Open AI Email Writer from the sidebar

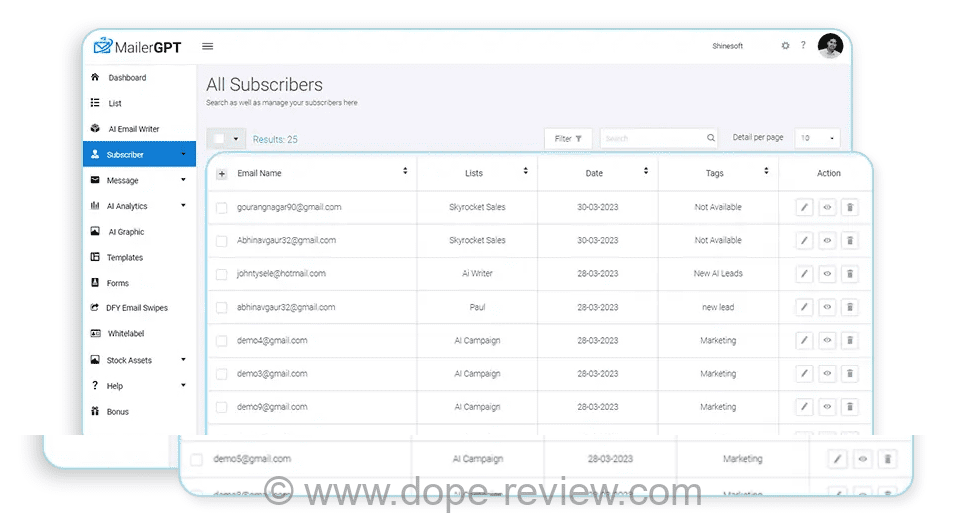point(133,129)
